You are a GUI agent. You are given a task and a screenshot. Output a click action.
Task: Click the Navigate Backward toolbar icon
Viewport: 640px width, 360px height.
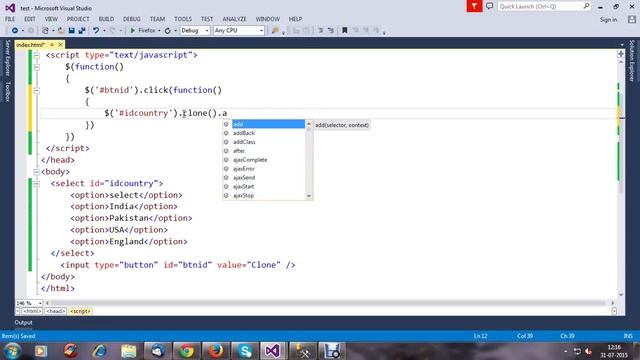click(x=15, y=31)
